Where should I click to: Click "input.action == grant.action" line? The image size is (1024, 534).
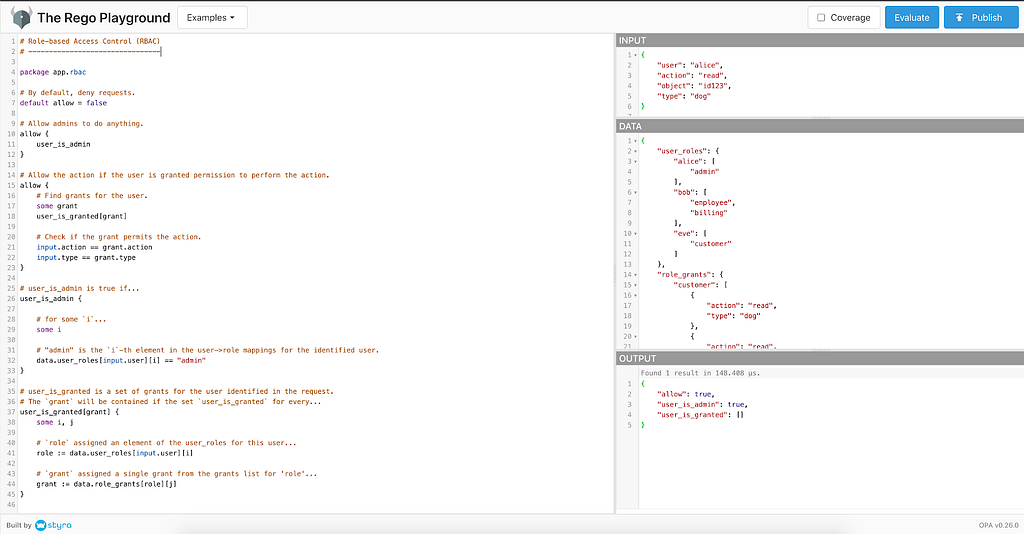tap(94, 247)
